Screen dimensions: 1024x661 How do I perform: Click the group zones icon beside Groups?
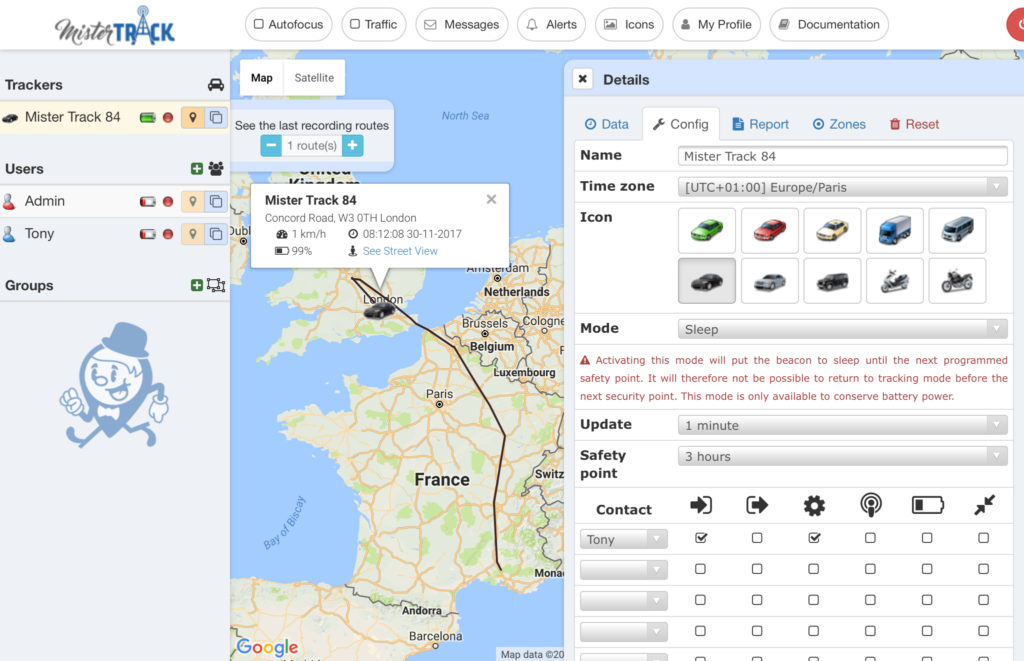pyautogui.click(x=216, y=285)
